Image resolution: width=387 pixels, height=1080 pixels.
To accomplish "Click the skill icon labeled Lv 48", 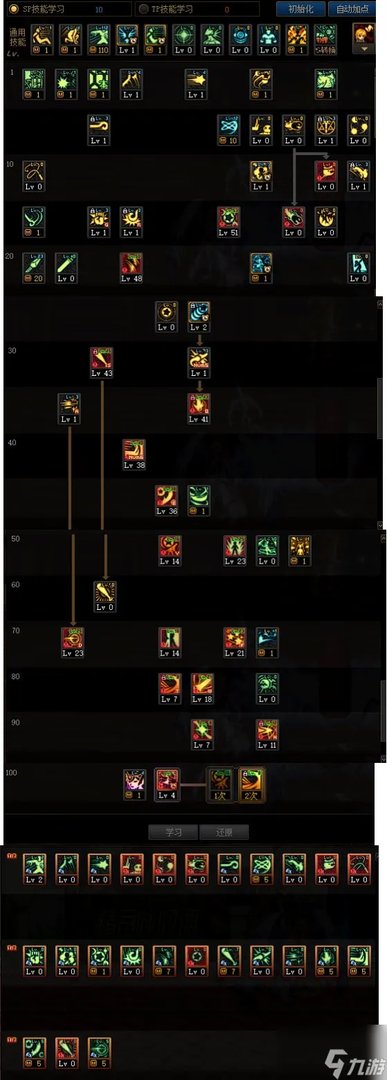I will point(131,268).
